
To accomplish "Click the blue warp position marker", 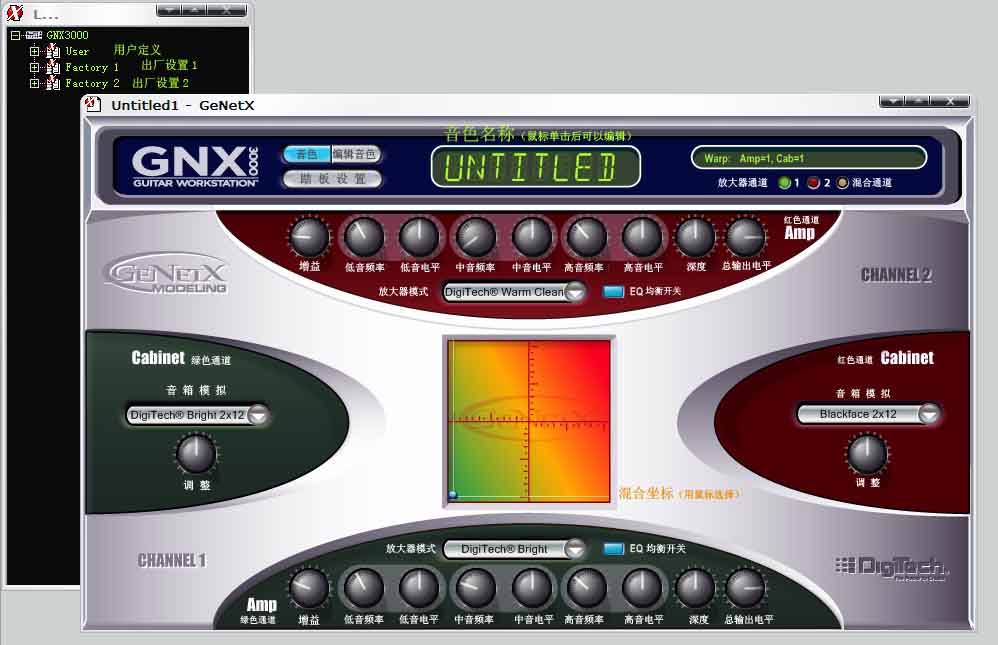I will (x=453, y=495).
